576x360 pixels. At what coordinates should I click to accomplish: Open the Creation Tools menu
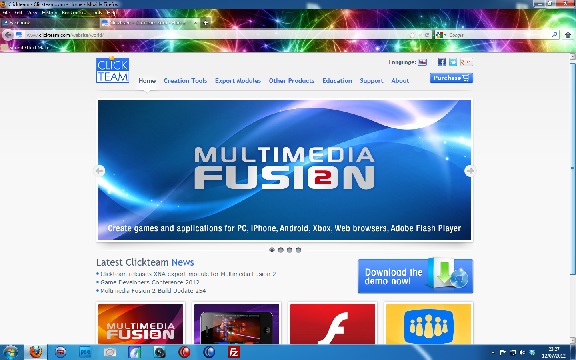185,80
